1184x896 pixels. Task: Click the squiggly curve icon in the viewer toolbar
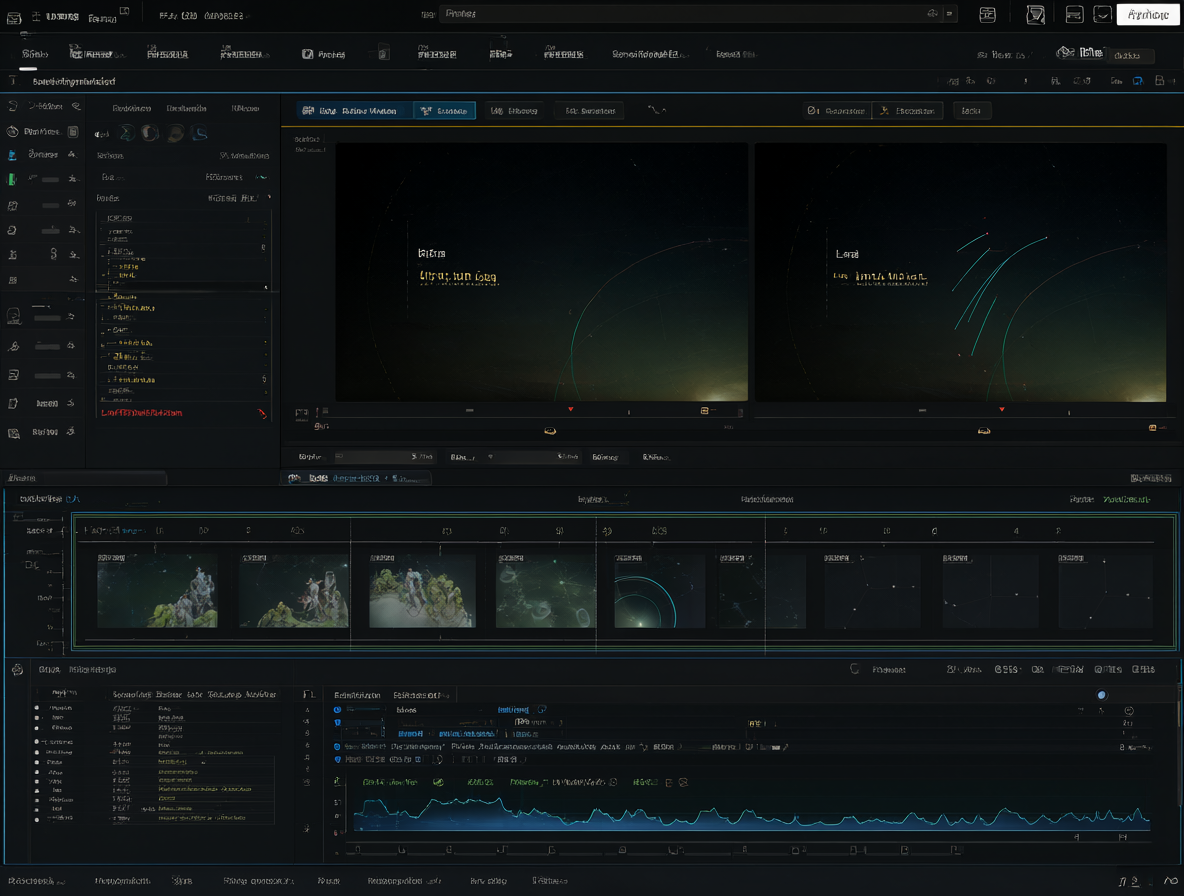point(656,110)
